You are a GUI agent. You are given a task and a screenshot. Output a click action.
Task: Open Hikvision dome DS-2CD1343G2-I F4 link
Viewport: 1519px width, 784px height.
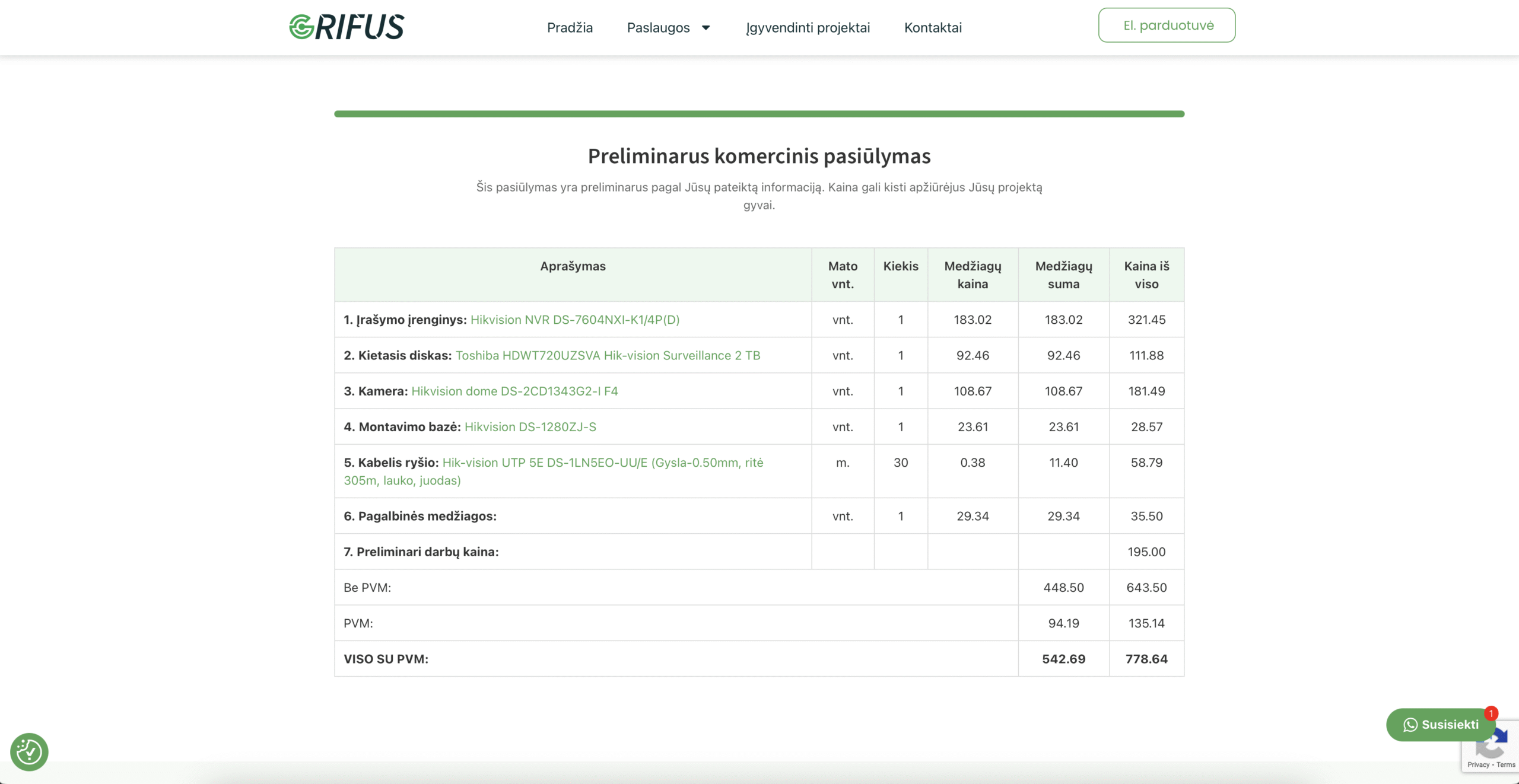click(514, 391)
